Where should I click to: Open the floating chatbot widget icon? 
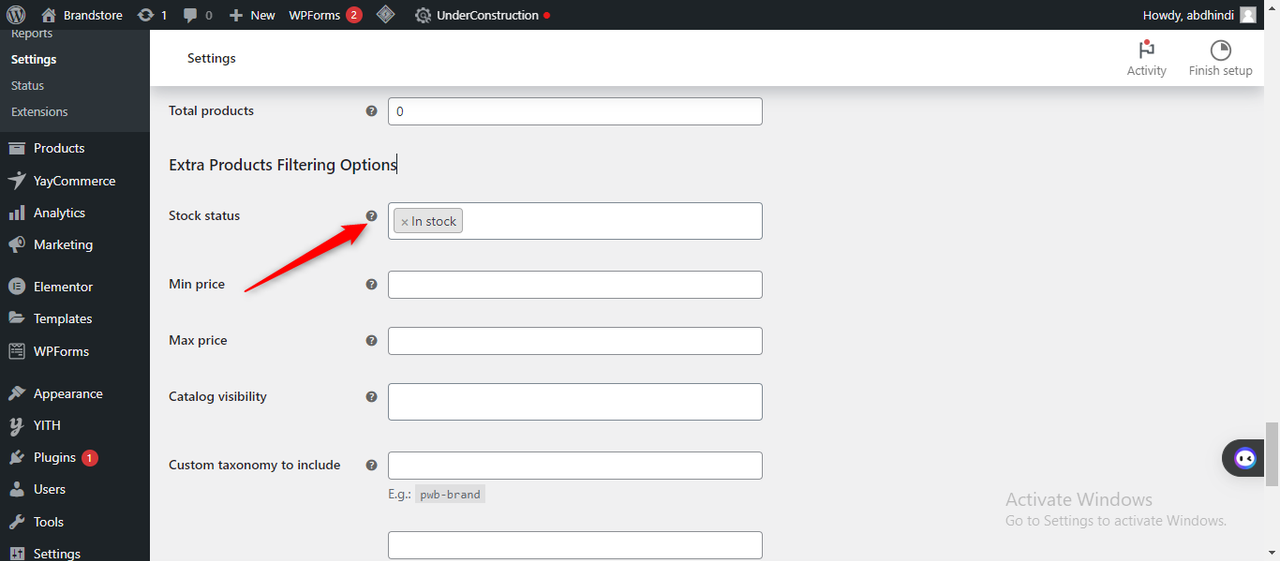coord(1245,458)
